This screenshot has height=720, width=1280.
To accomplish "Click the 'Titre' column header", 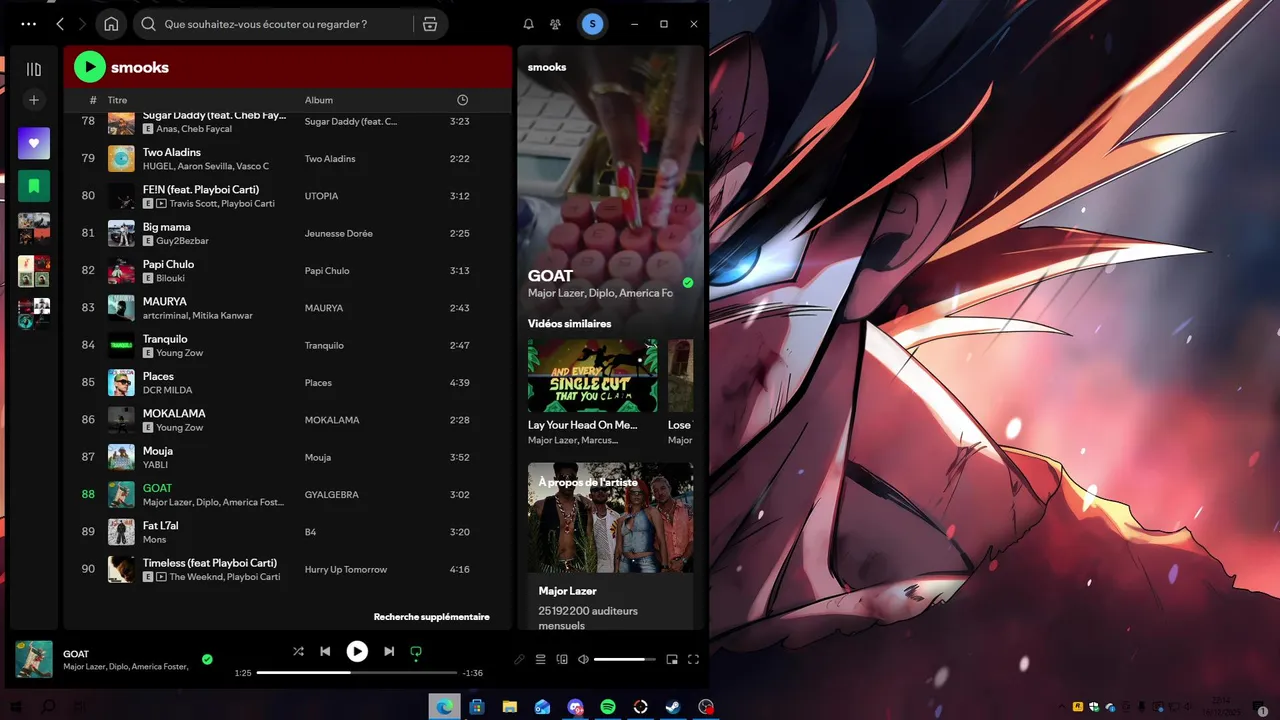I will 118,100.
